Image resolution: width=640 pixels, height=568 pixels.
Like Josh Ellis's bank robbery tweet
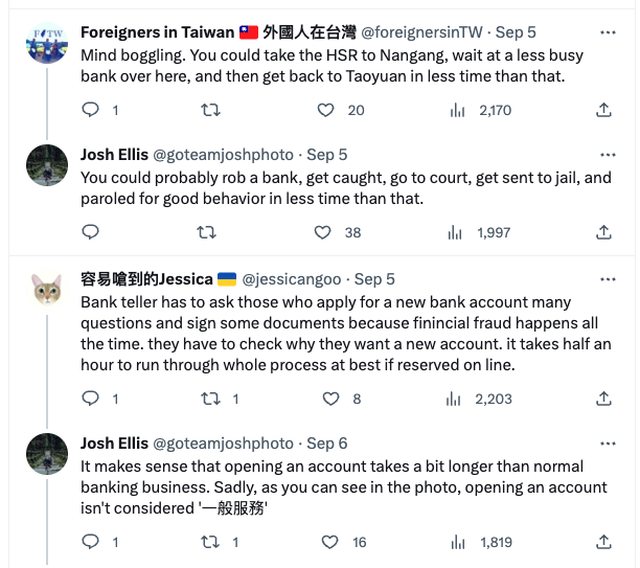pos(323,232)
